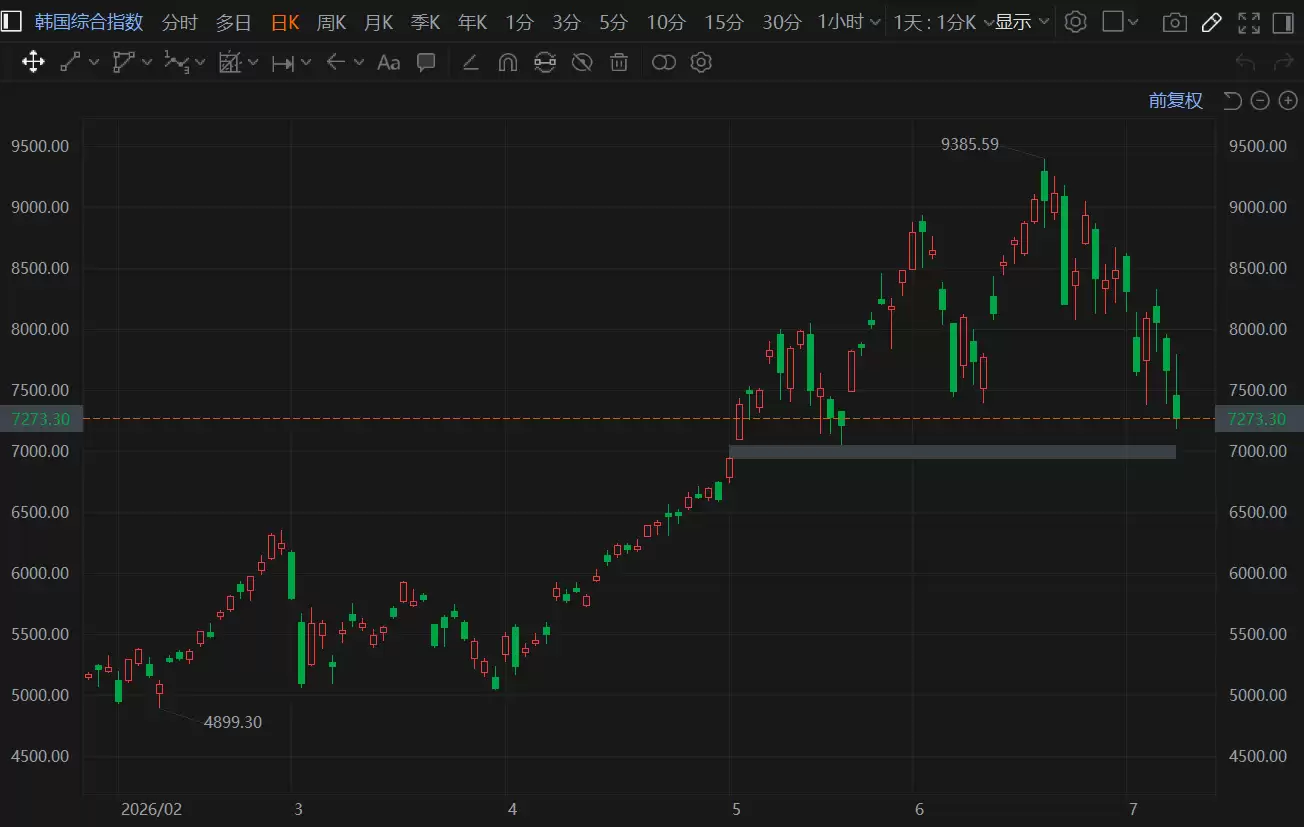Select the trend line drawing tool

(x=70, y=63)
